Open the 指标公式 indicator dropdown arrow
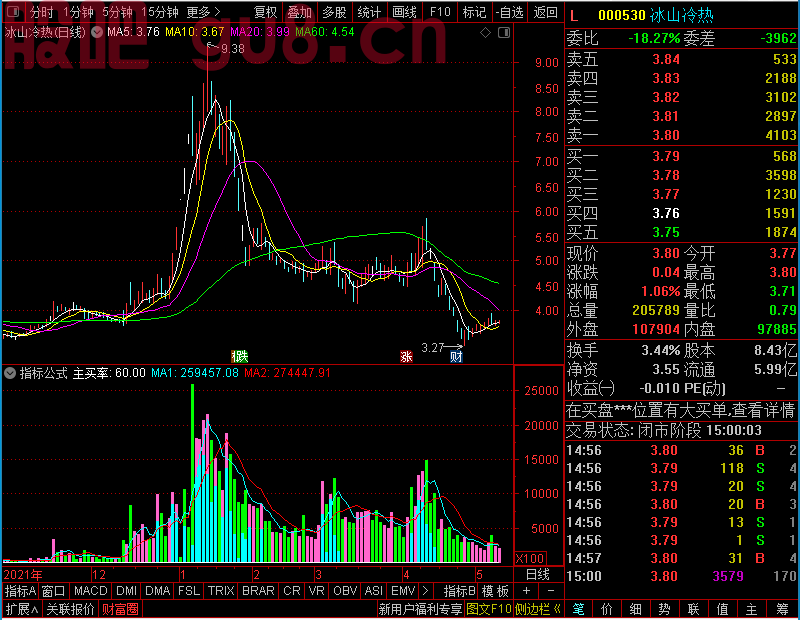The image size is (800, 620). tap(10, 373)
